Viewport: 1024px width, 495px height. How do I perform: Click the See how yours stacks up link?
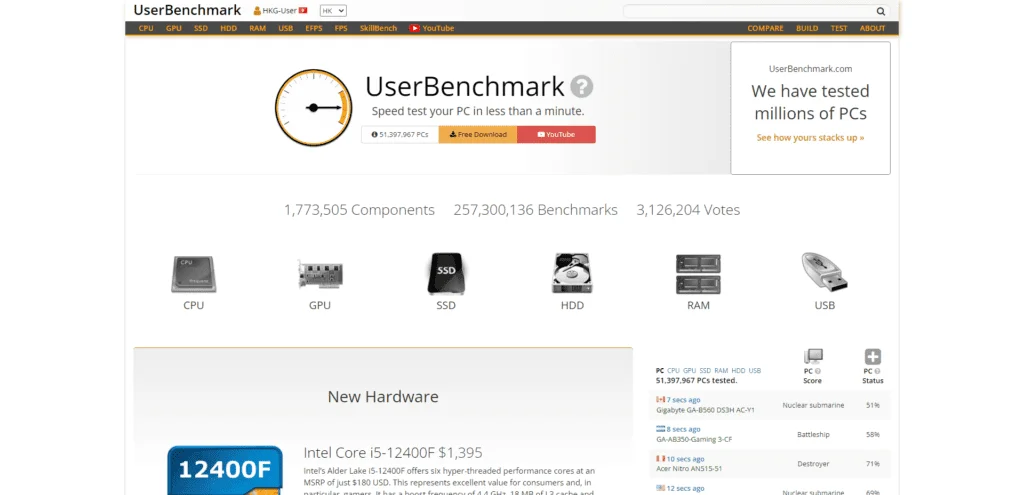click(810, 138)
